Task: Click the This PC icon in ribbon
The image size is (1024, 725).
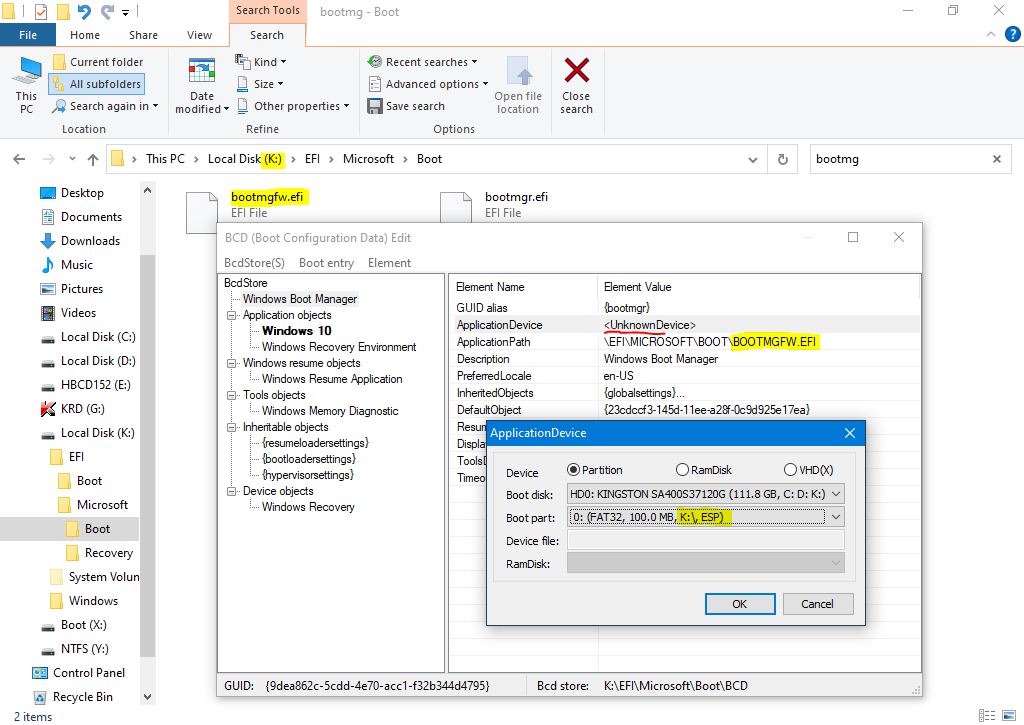Action: point(26,72)
